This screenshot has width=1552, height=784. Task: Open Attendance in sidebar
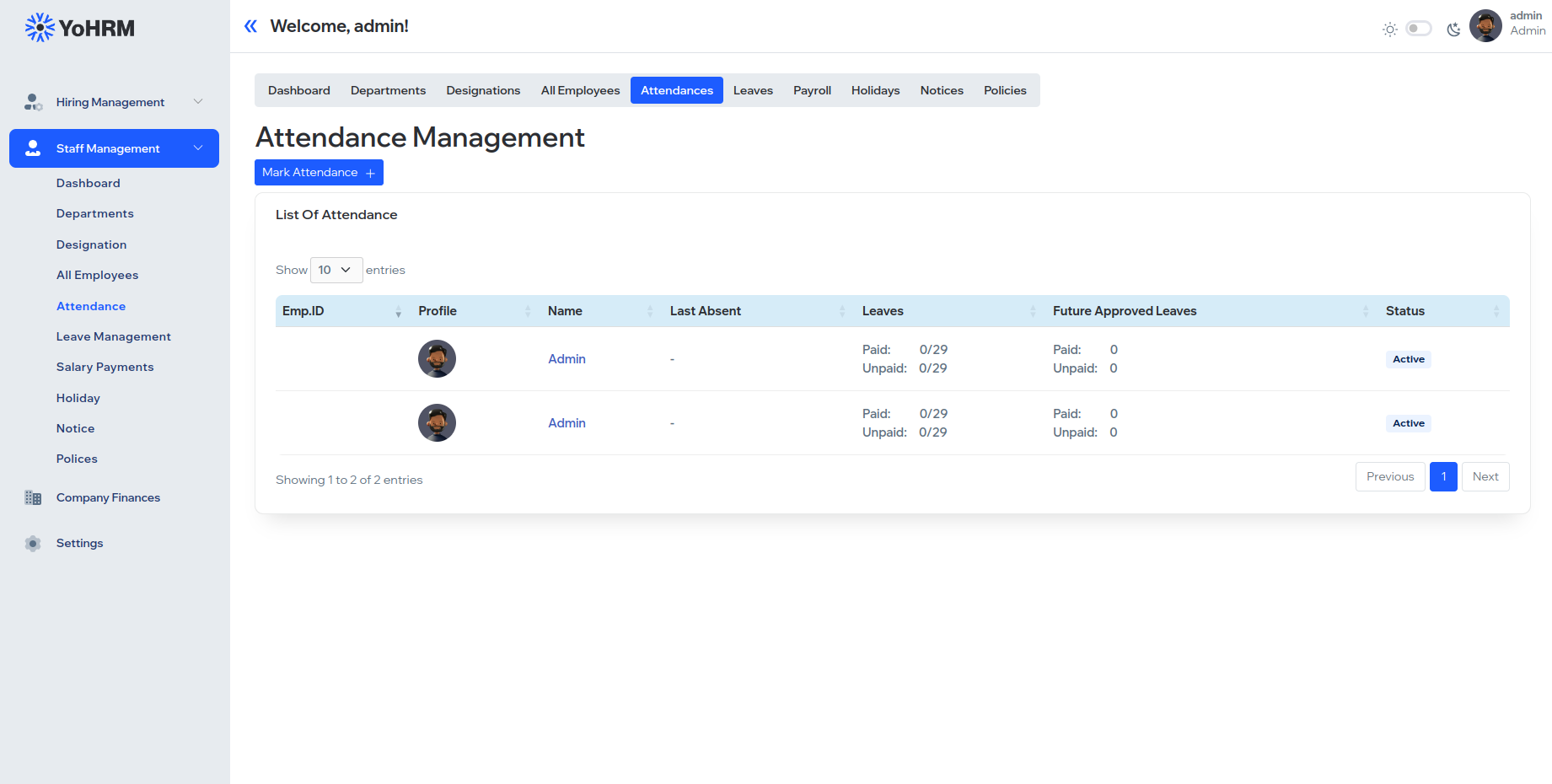(91, 306)
